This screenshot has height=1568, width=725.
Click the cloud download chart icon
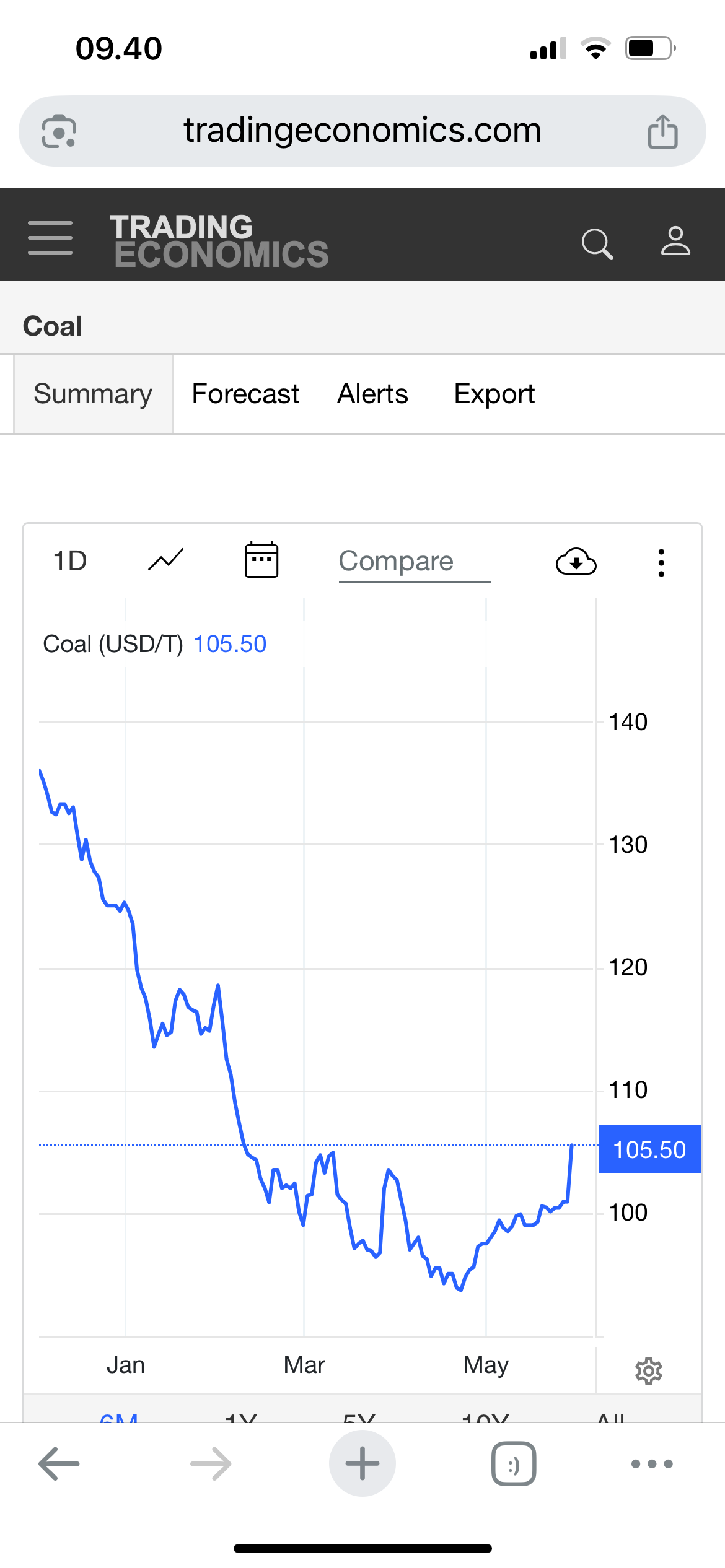(576, 562)
